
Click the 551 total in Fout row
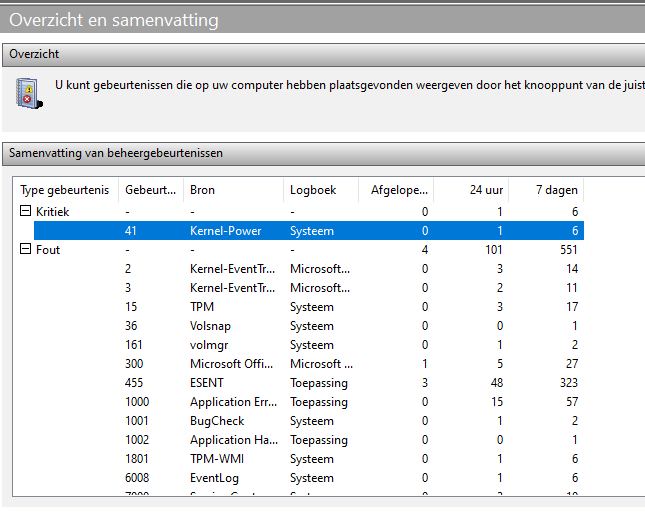coord(568,249)
